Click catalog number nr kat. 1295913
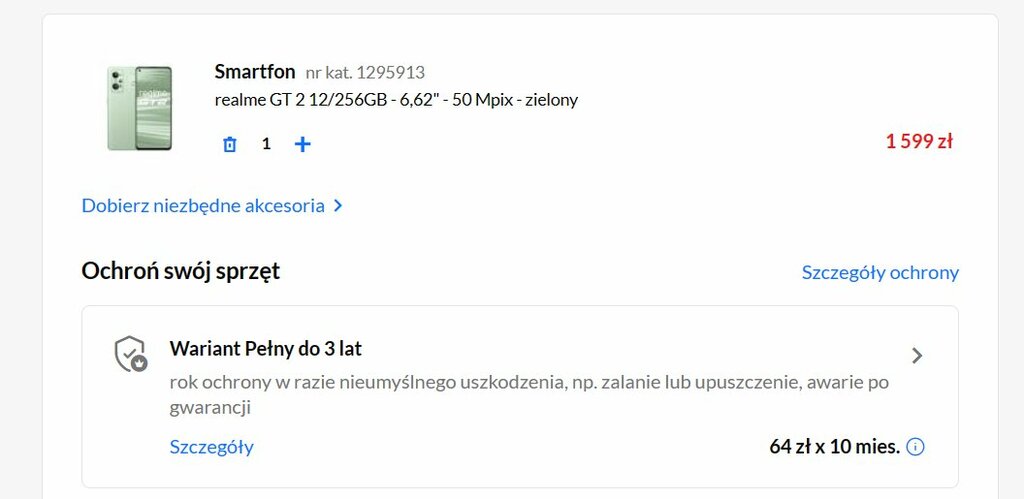The image size is (1024, 499). pos(365,72)
